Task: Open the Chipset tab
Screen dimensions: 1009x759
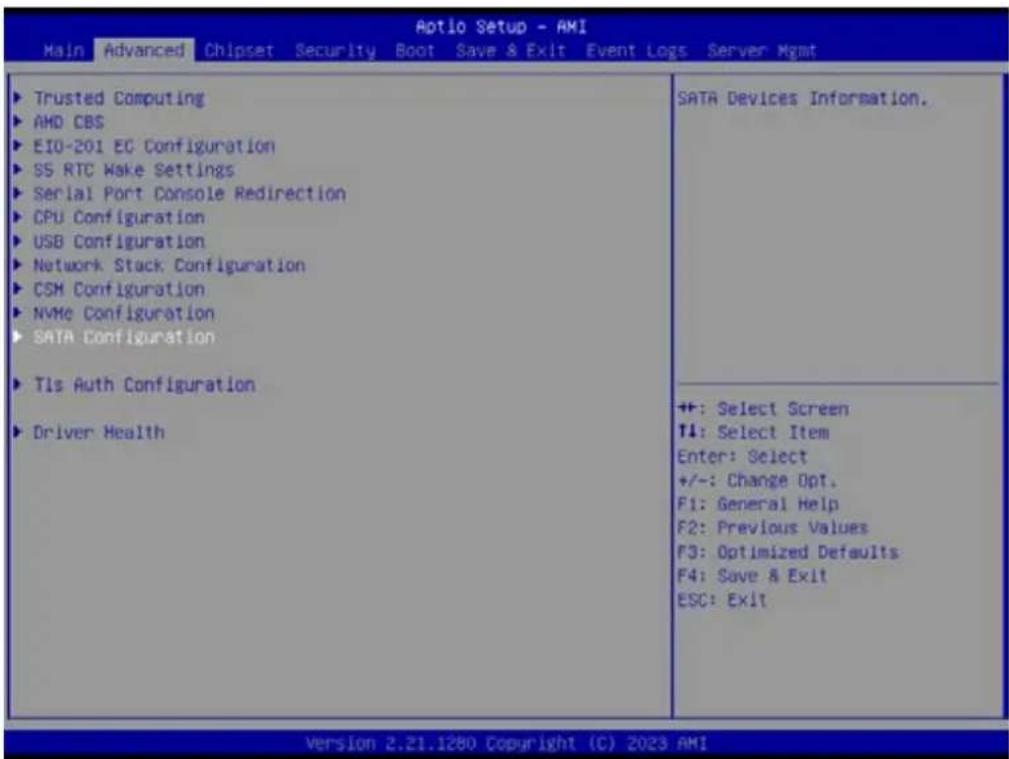Action: (239, 51)
